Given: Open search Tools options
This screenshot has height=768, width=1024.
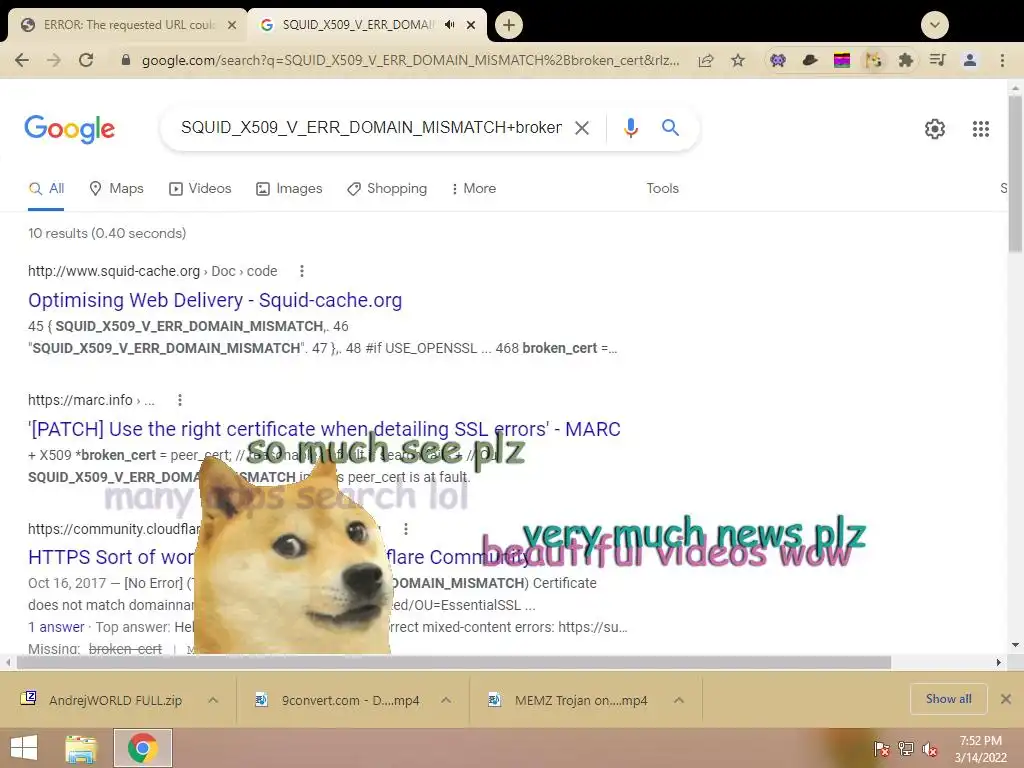Looking at the screenshot, I should click(x=662, y=189).
